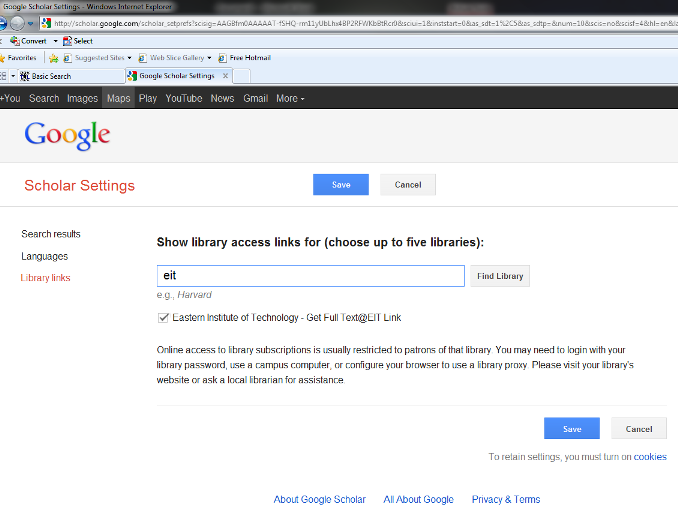
Task: Click the top Save button
Action: coord(341,185)
